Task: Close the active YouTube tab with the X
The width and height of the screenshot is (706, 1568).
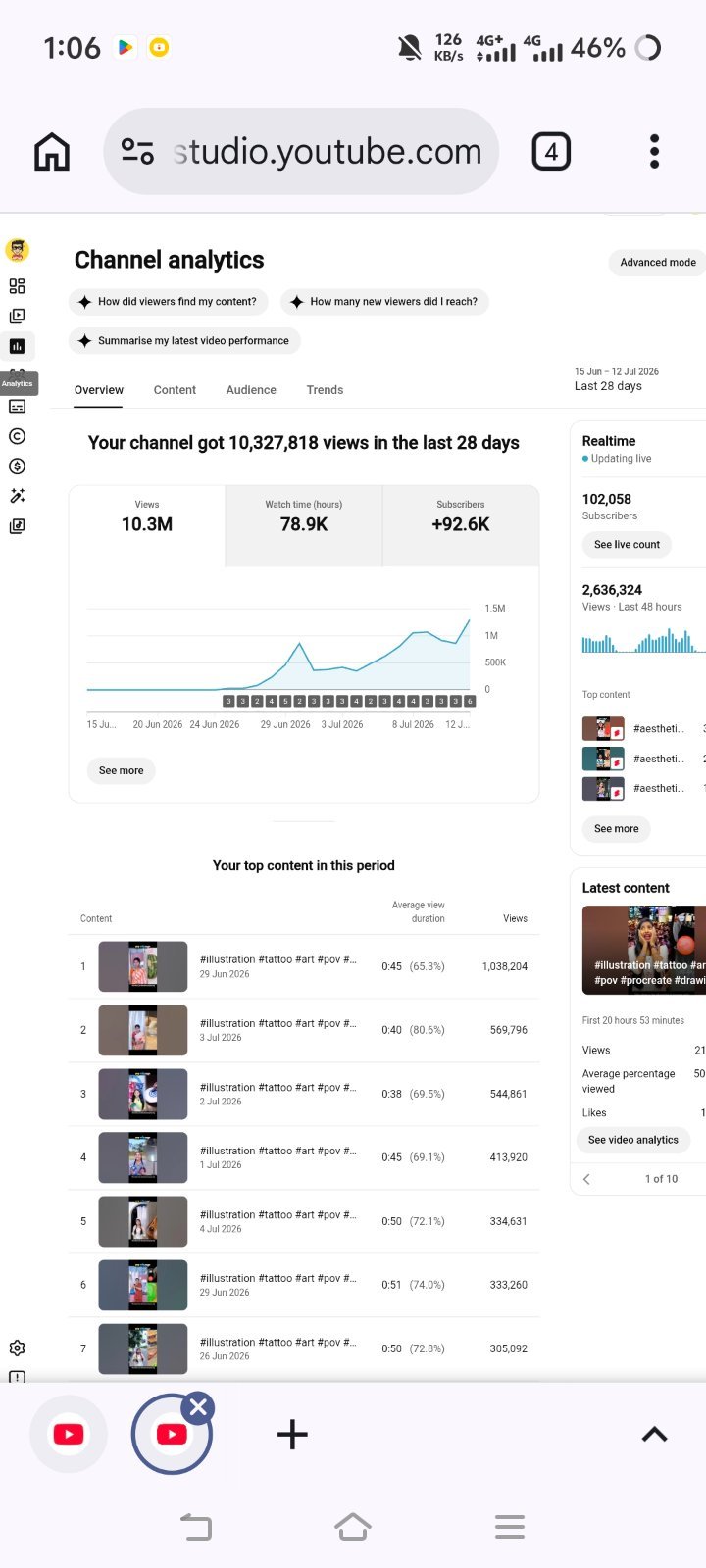Action: [x=198, y=1408]
